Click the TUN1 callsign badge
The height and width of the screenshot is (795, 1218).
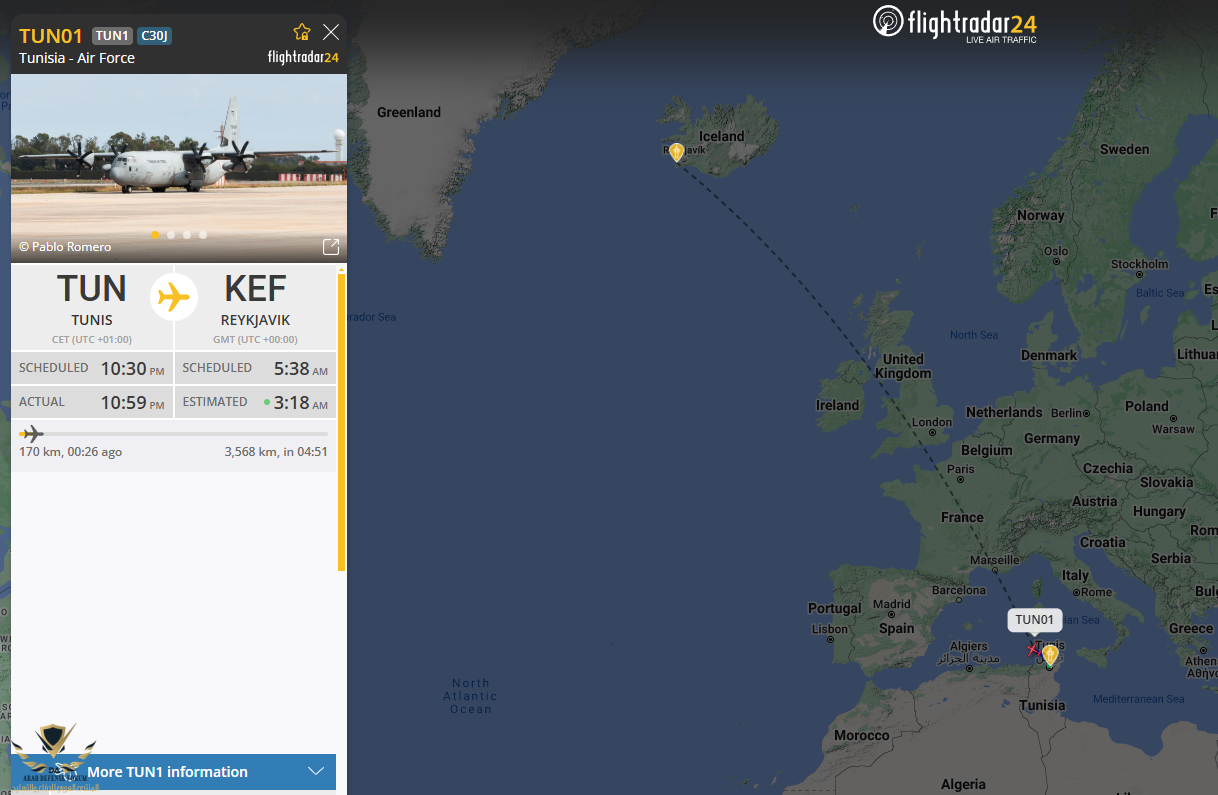point(112,36)
